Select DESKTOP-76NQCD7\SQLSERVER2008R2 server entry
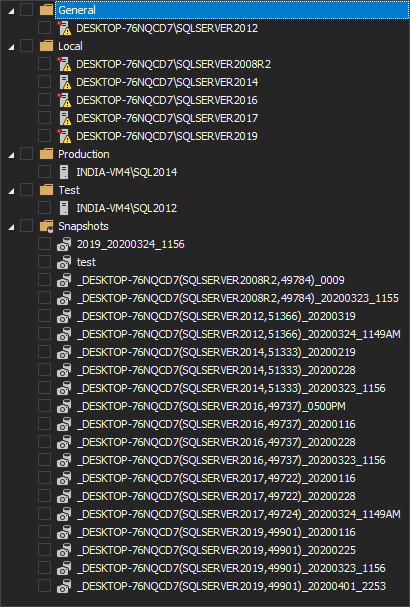The width and height of the screenshot is (410, 607). coord(173,64)
